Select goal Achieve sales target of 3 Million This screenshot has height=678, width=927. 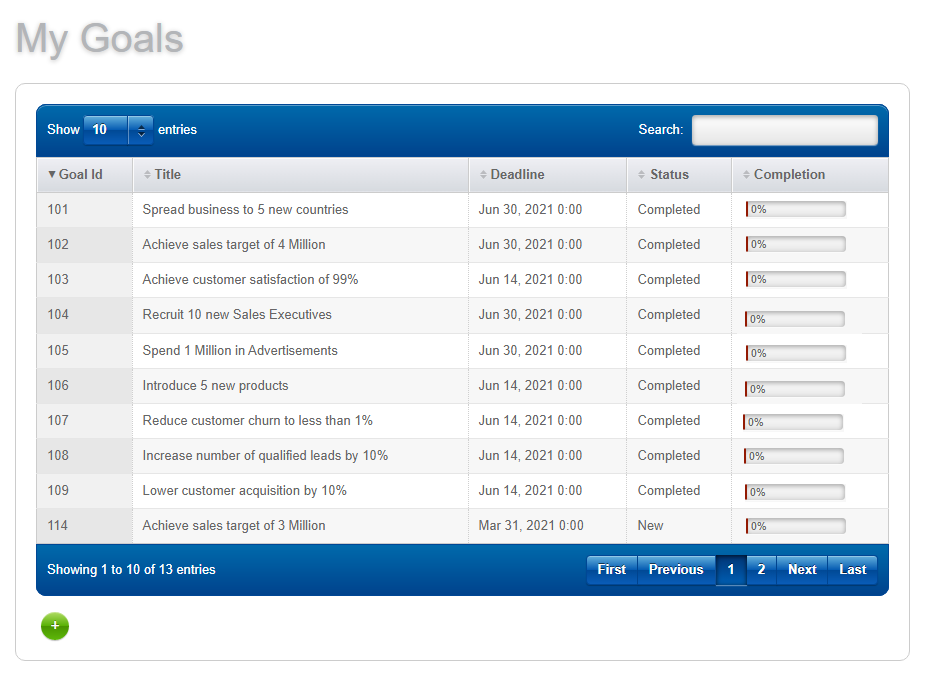pos(234,526)
